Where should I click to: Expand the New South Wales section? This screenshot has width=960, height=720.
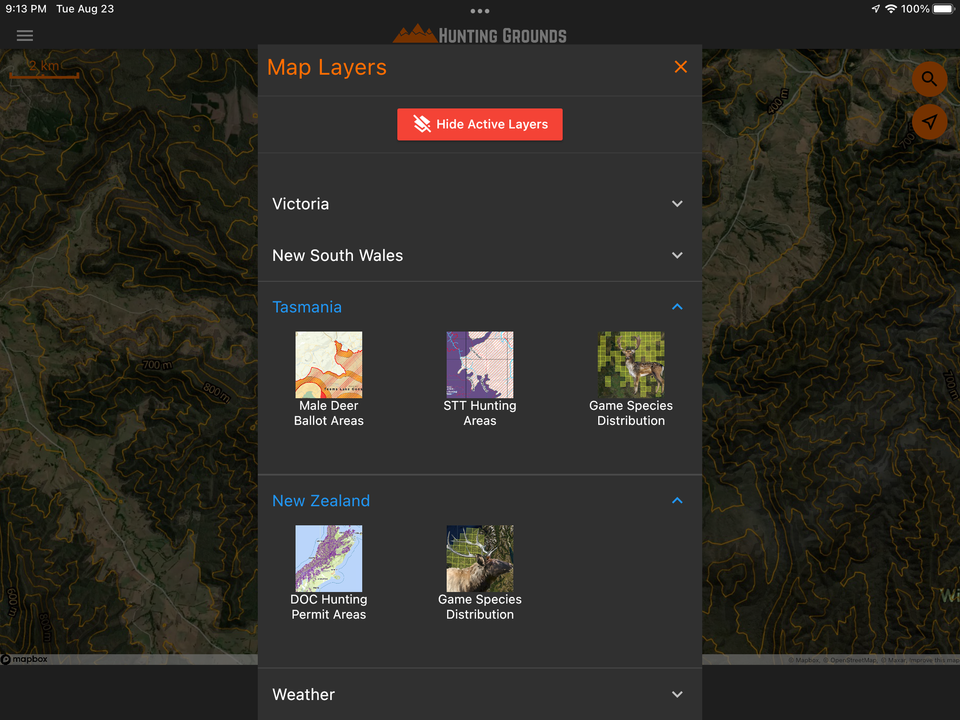coord(677,255)
